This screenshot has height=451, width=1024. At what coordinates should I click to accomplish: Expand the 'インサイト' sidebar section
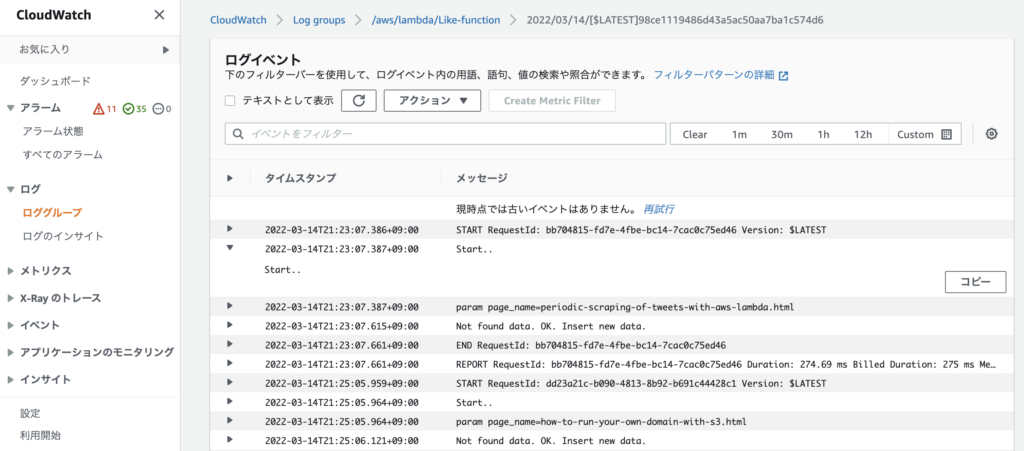(10, 380)
